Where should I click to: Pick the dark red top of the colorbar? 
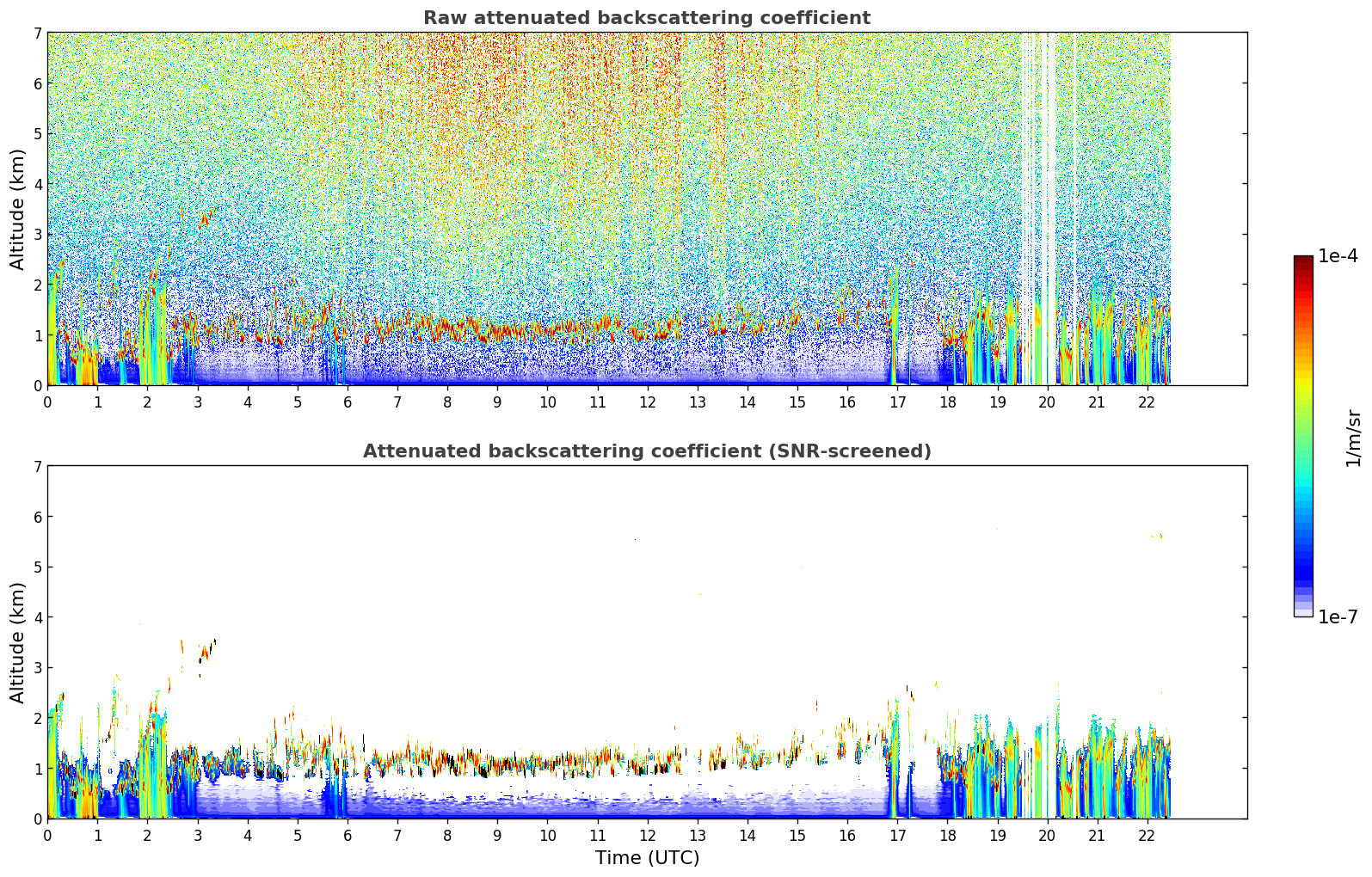[x=1302, y=261]
